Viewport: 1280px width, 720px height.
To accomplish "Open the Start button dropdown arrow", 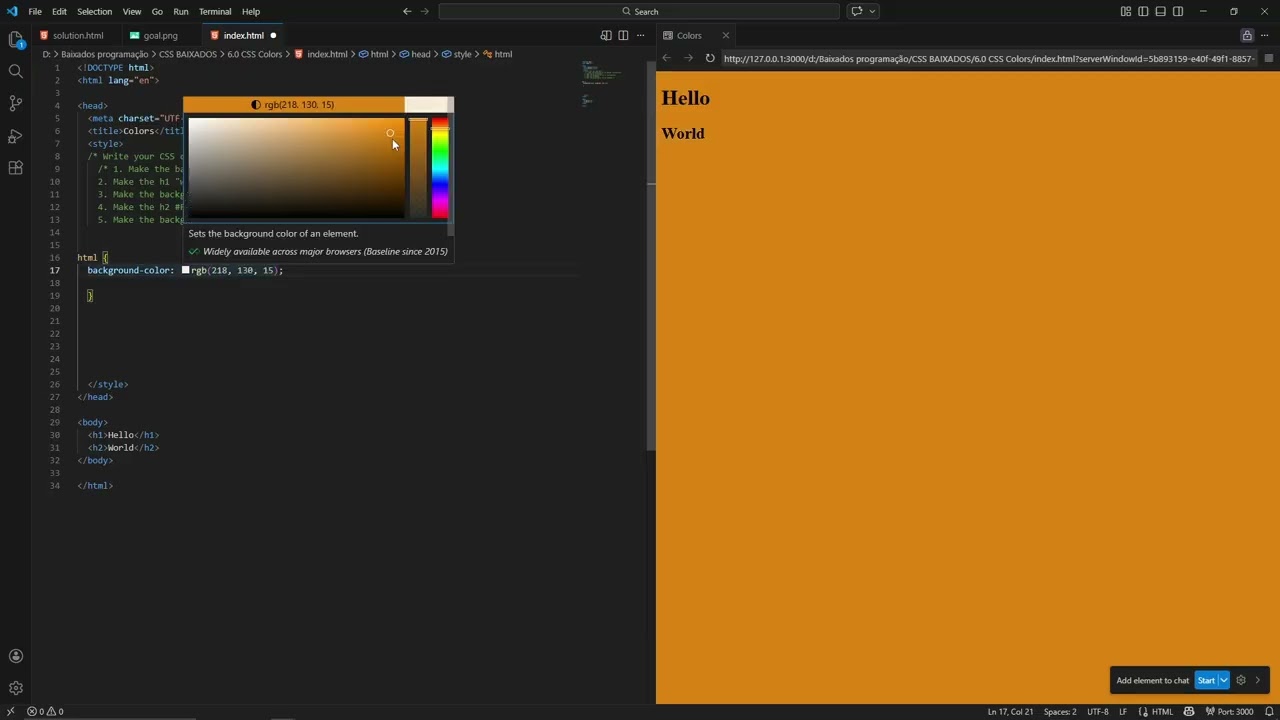I will pos(1223,680).
